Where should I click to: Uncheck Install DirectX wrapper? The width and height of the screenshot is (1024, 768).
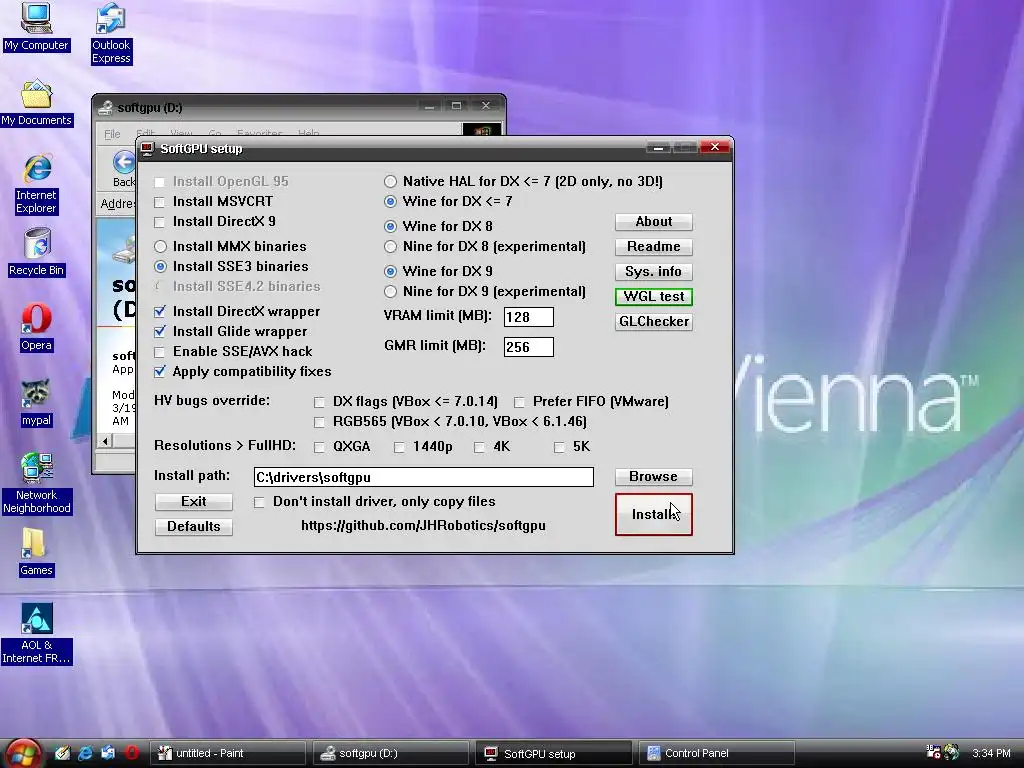click(159, 312)
